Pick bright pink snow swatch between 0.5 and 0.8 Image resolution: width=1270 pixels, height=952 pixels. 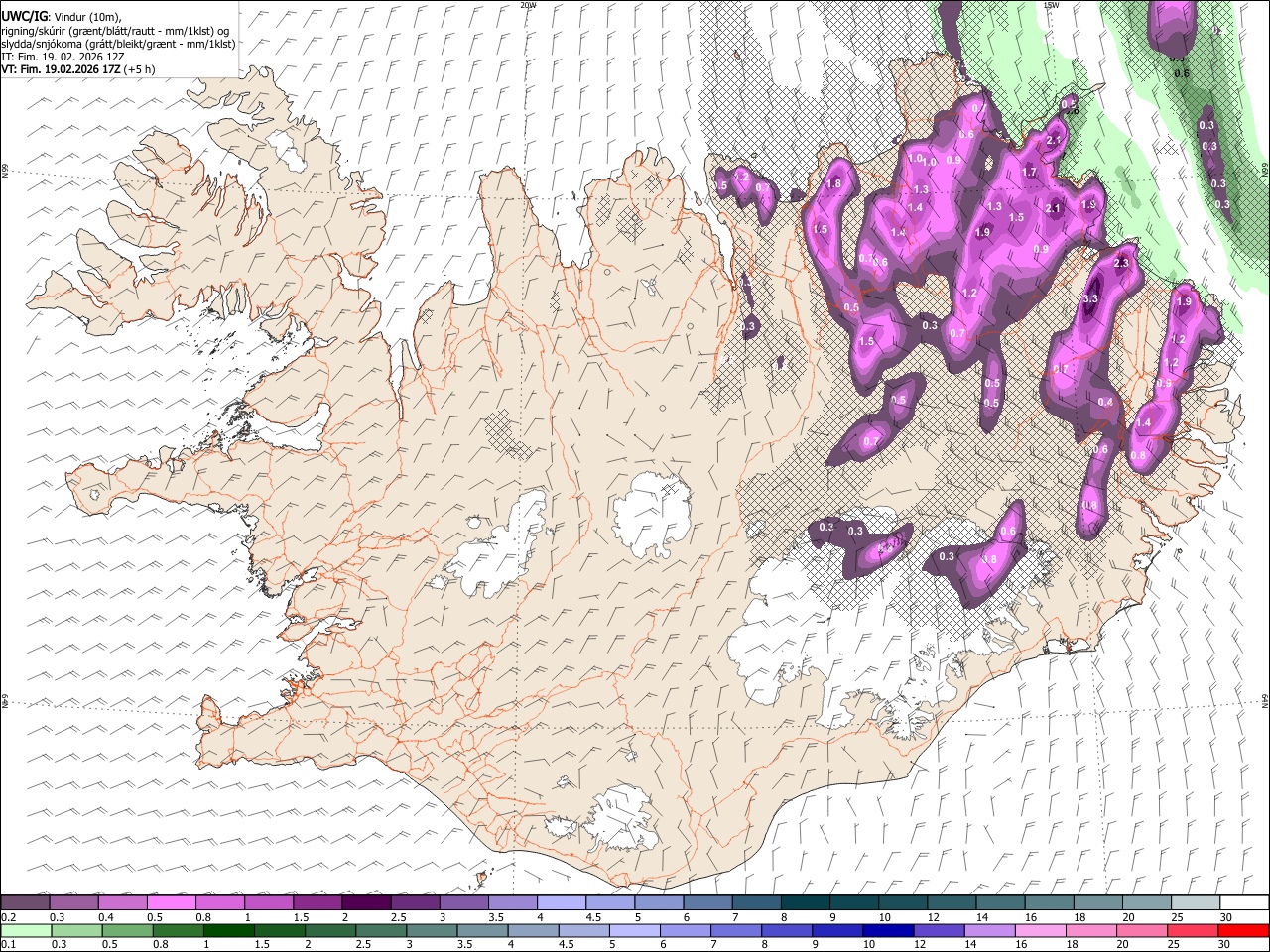coord(171,902)
